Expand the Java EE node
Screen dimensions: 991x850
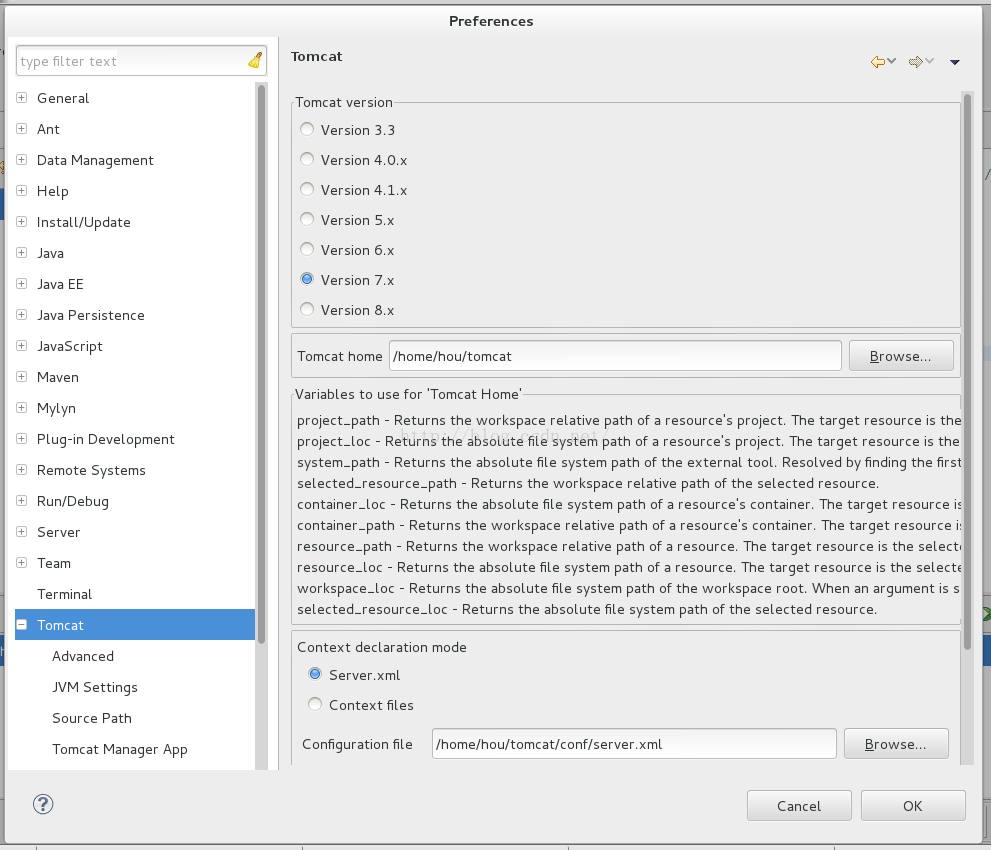(21, 283)
